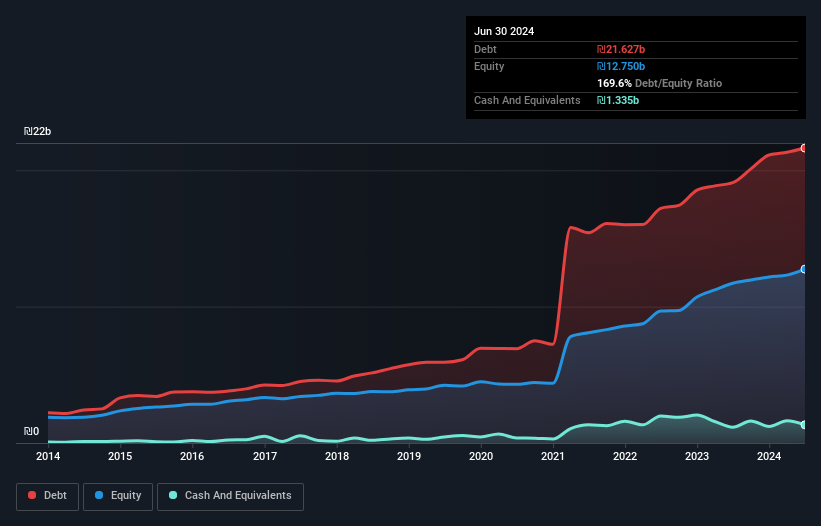Image resolution: width=821 pixels, height=526 pixels.
Task: Click the ₪21.627b debt value
Action: click(621, 49)
